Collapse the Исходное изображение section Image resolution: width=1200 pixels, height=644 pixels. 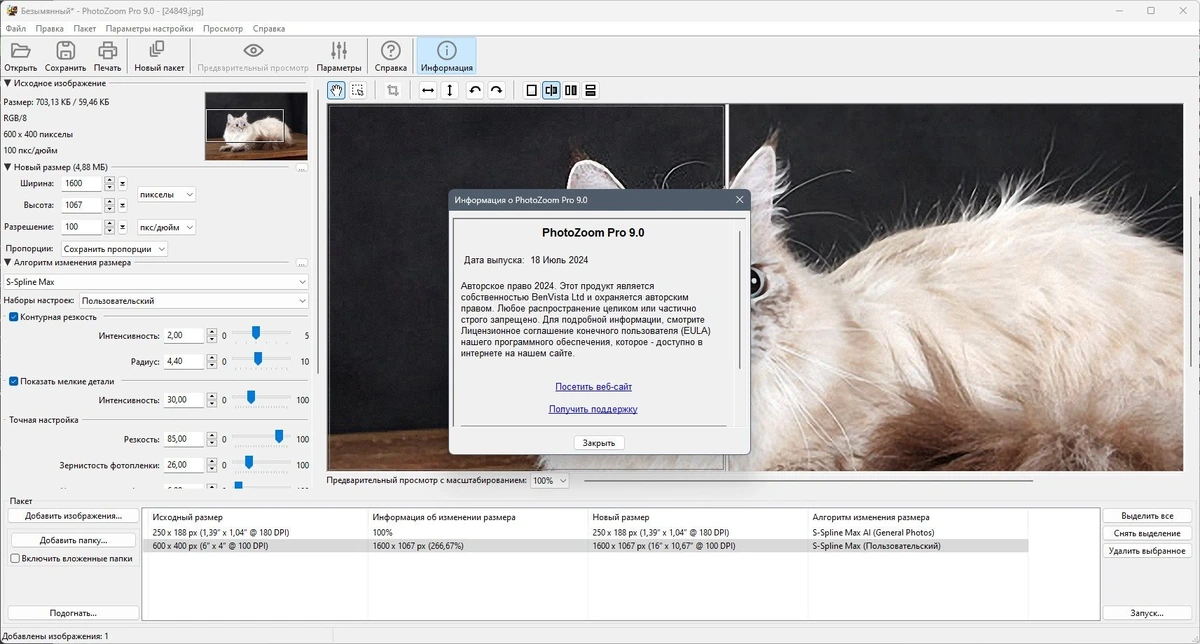click(x=8, y=83)
